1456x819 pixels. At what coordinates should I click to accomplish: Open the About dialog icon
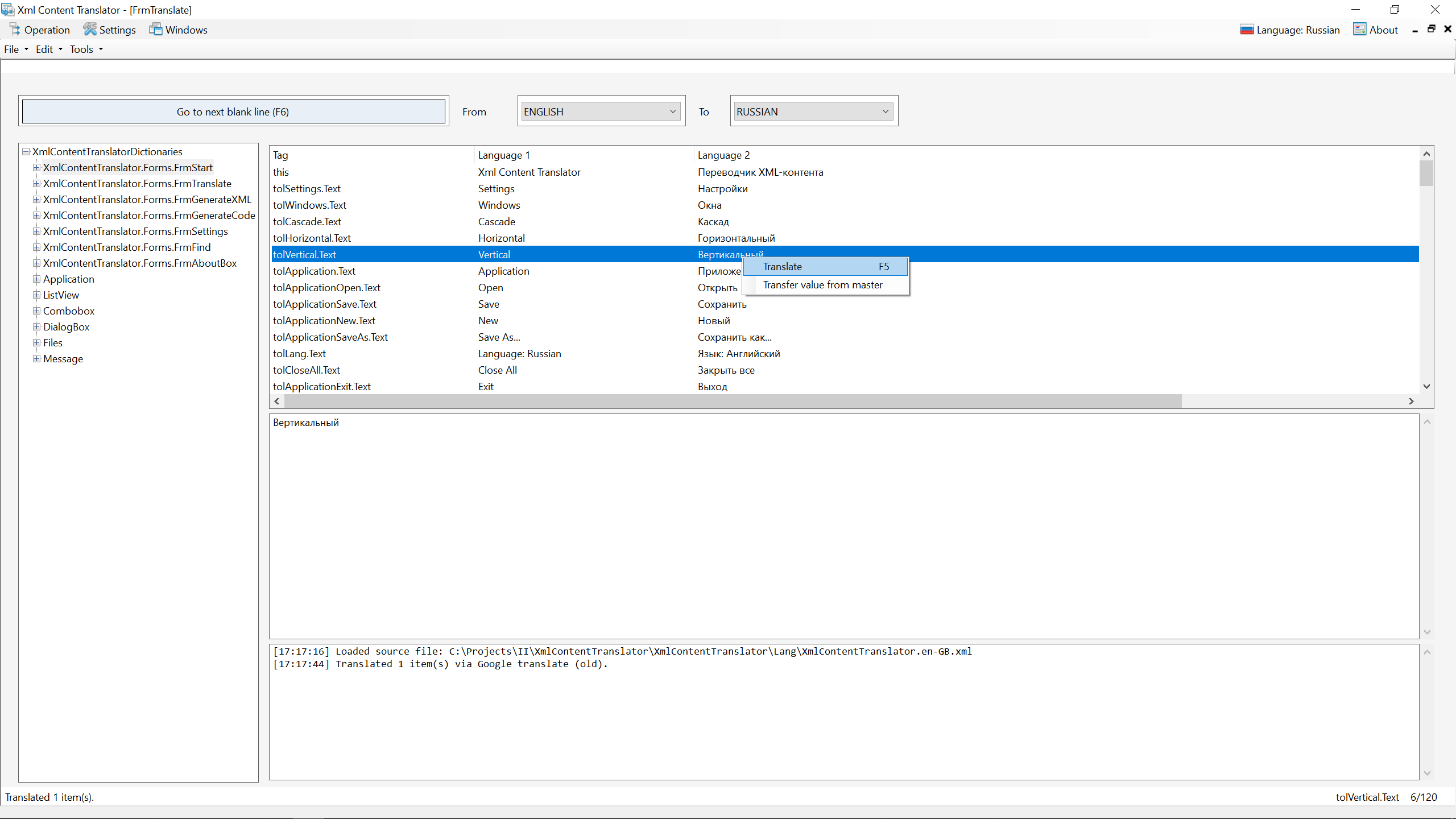click(x=1359, y=30)
